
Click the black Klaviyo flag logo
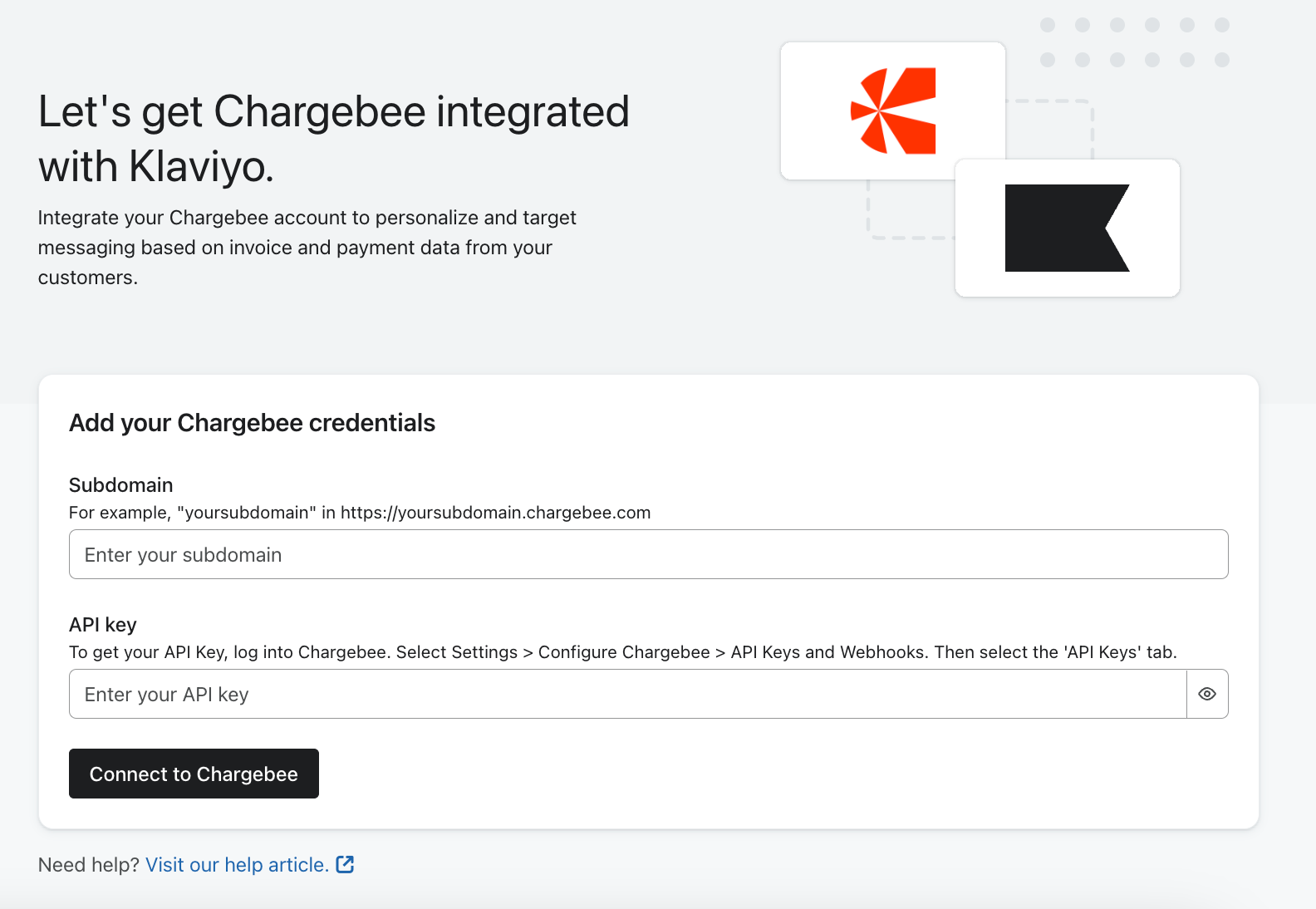[x=1067, y=228]
